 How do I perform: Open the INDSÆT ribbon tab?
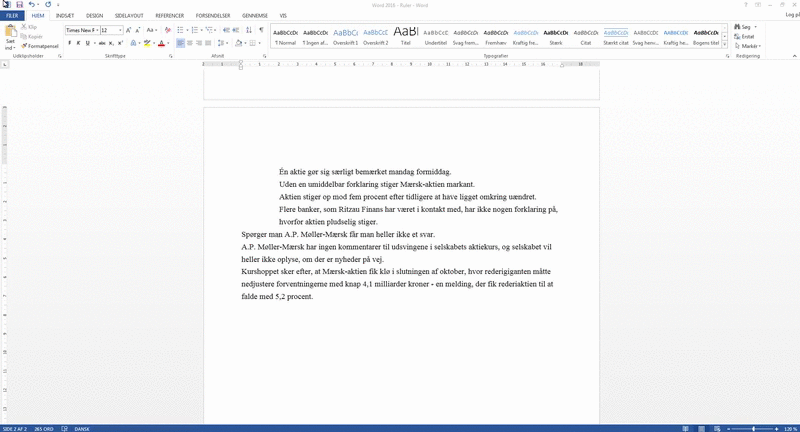(x=64, y=16)
